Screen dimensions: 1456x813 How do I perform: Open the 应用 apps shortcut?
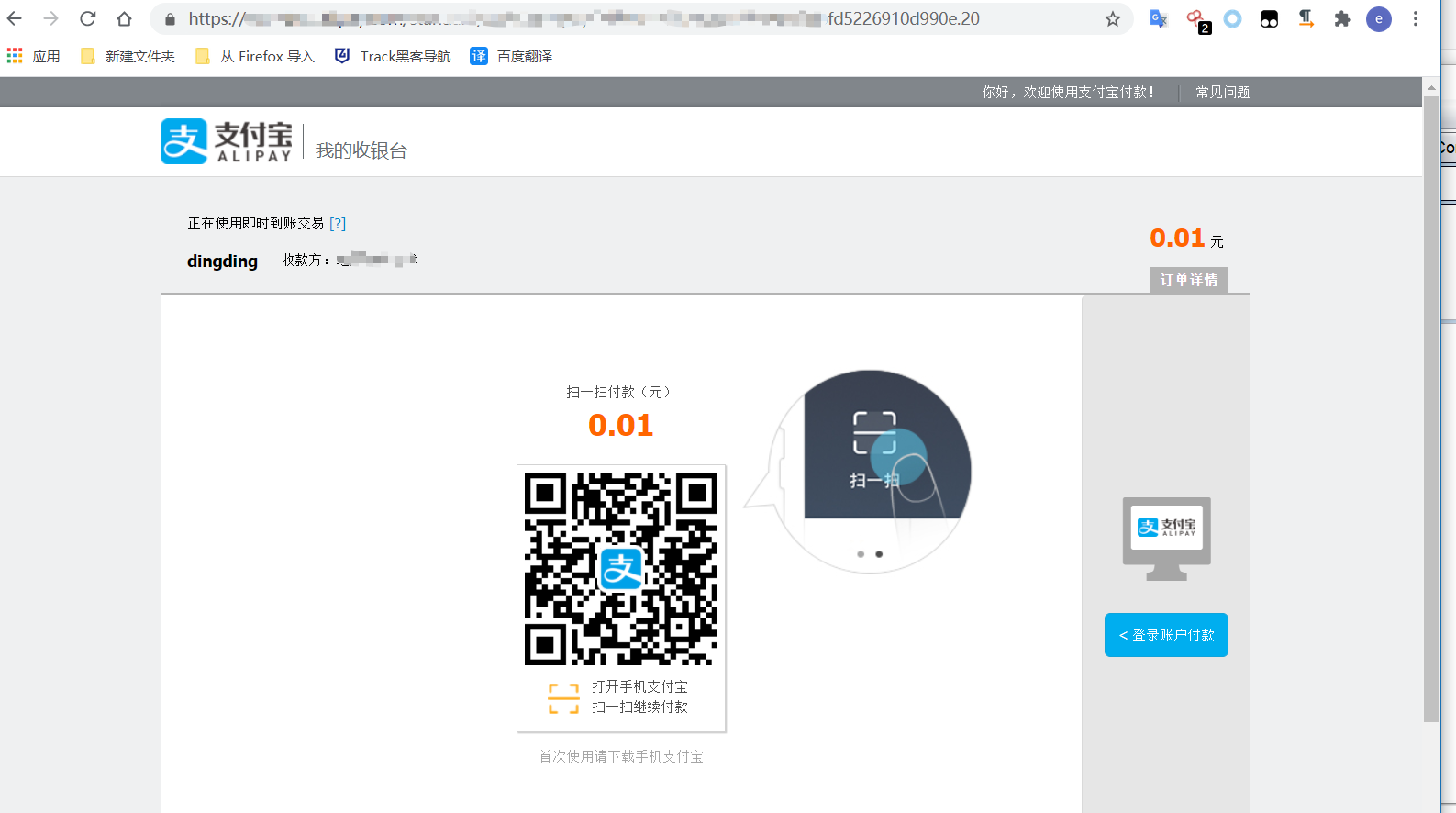tap(34, 56)
